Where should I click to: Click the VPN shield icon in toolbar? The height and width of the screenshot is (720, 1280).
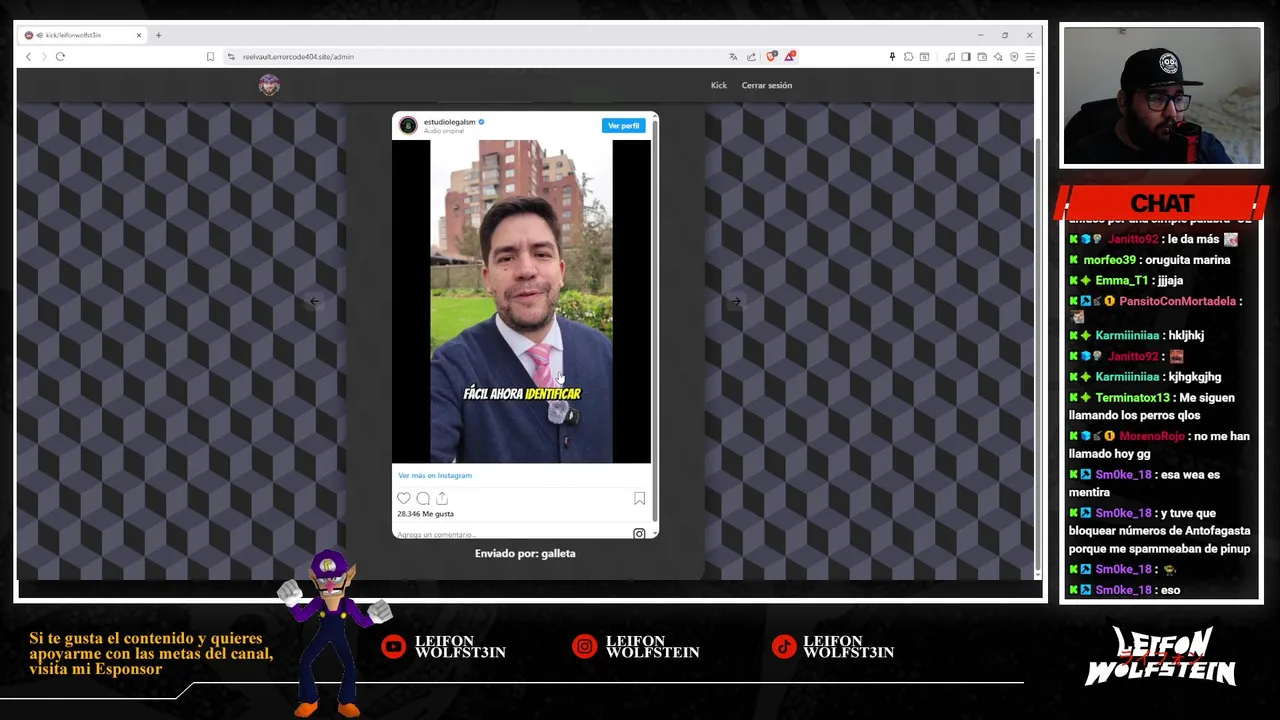(x=1014, y=57)
